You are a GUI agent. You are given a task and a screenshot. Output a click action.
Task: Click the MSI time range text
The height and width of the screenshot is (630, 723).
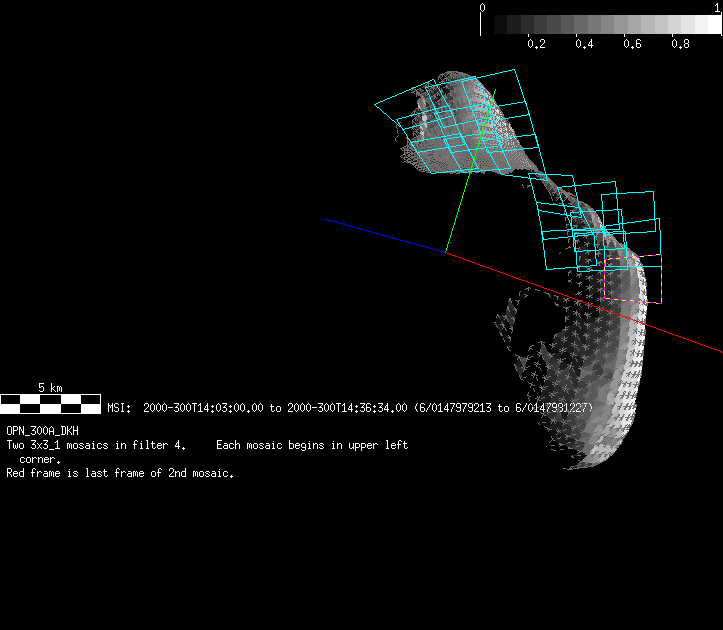click(x=350, y=408)
